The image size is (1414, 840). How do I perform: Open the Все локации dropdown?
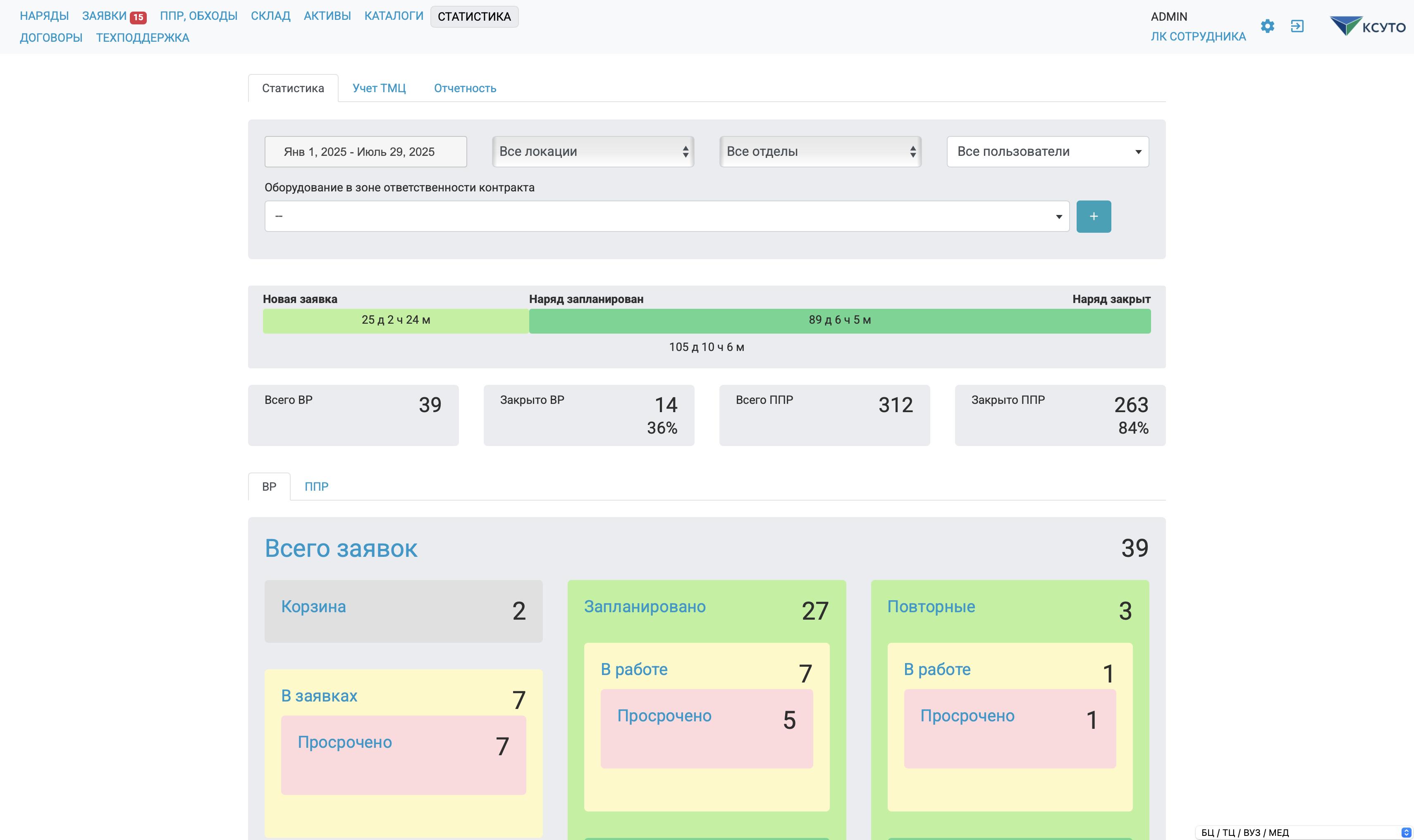(592, 152)
